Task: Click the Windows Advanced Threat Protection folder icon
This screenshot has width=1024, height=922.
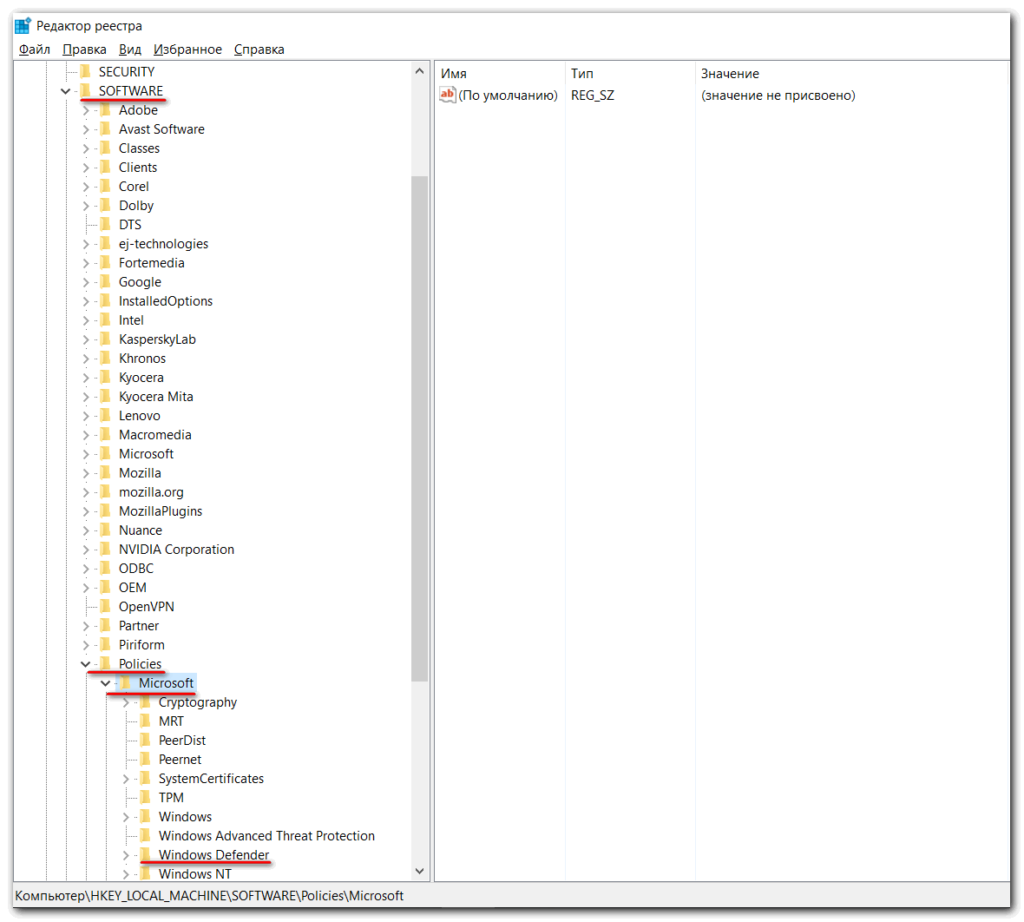Action: (146, 835)
